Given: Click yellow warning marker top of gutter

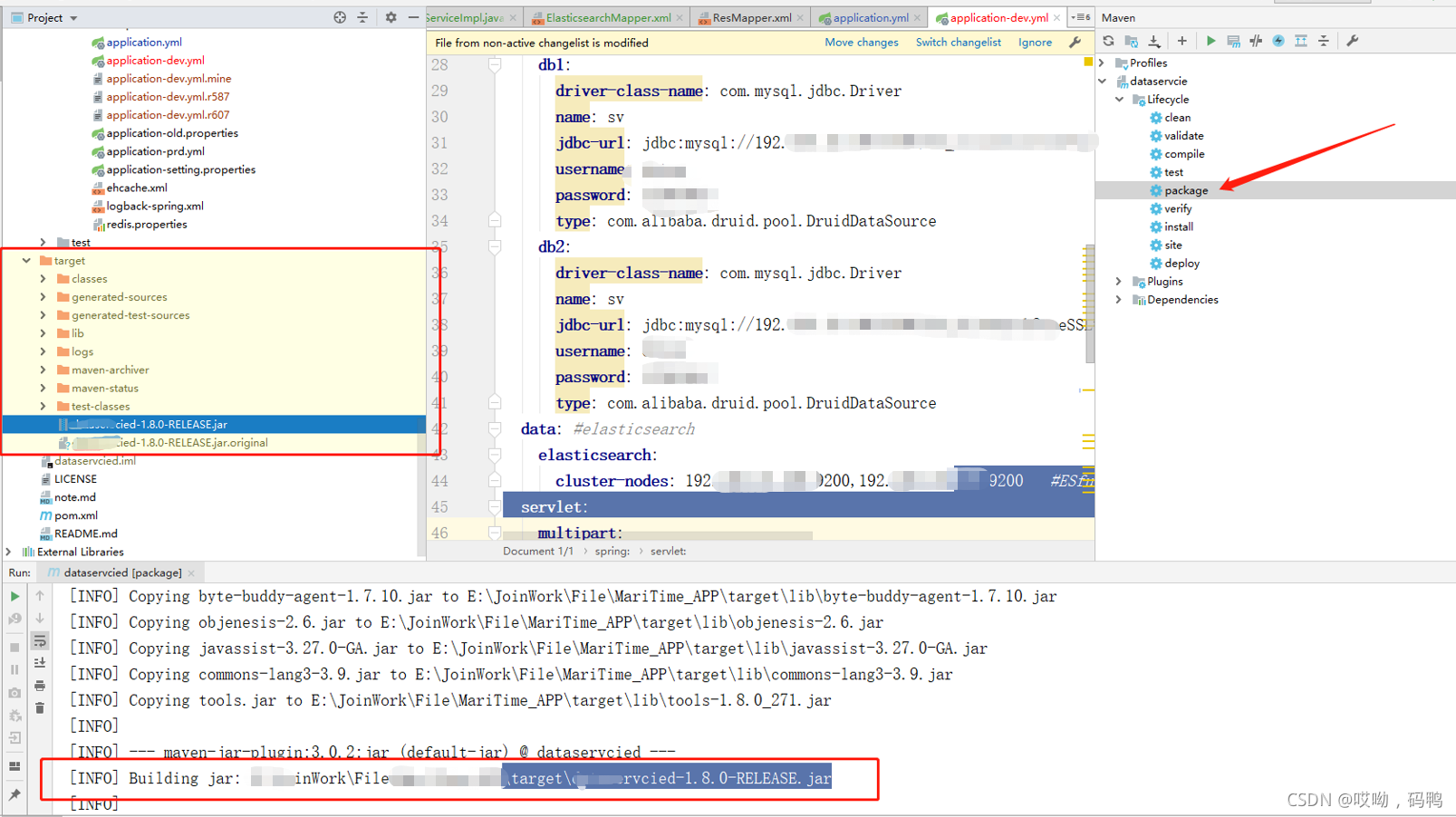Looking at the screenshot, I should 1088,62.
